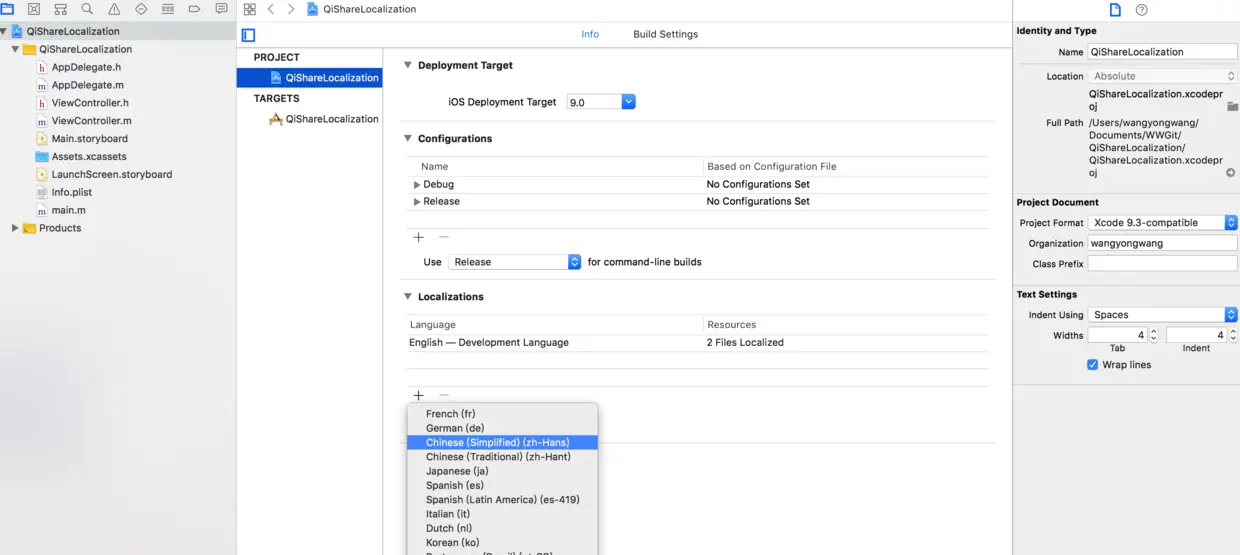
Task: Open the related items grid icon
Action: (250, 9)
